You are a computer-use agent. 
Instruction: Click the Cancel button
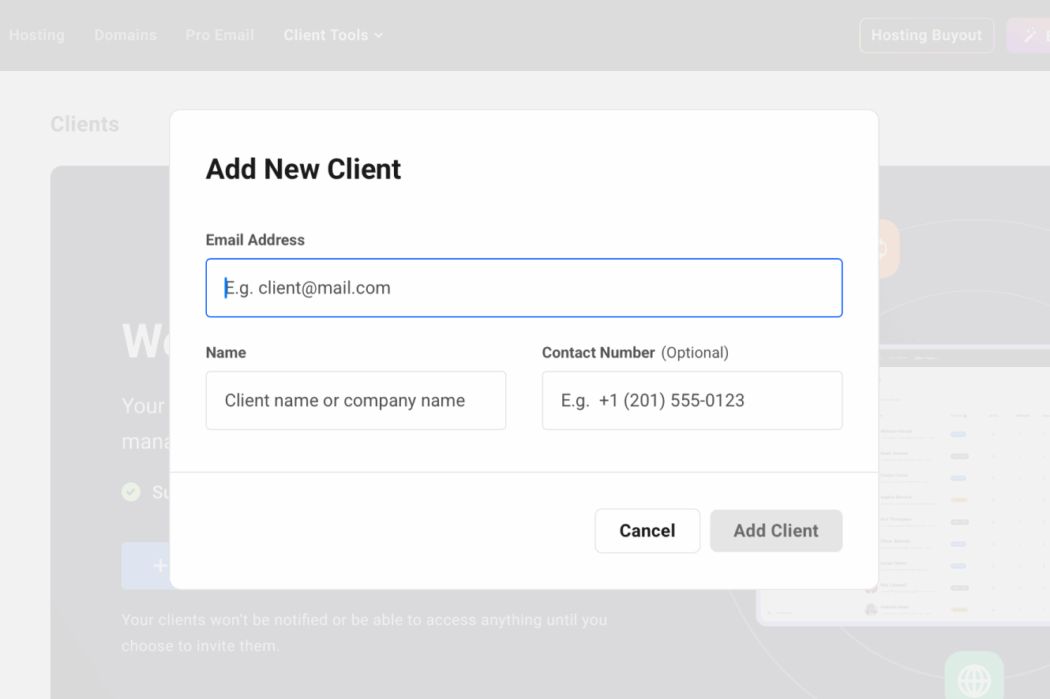(x=647, y=531)
